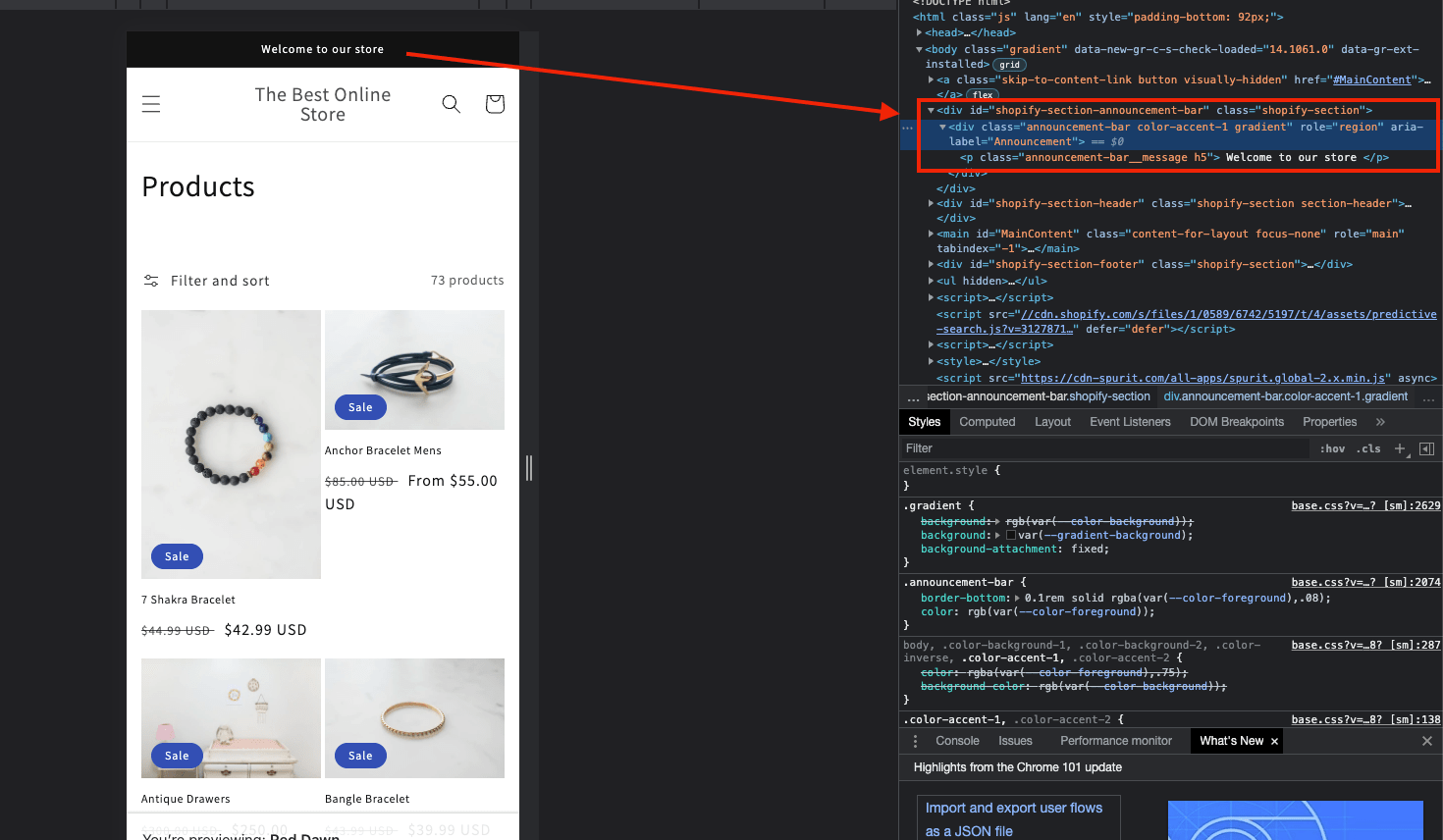Open the store's hamburger navigation menu
The height and width of the screenshot is (840, 1443).
pos(151,103)
